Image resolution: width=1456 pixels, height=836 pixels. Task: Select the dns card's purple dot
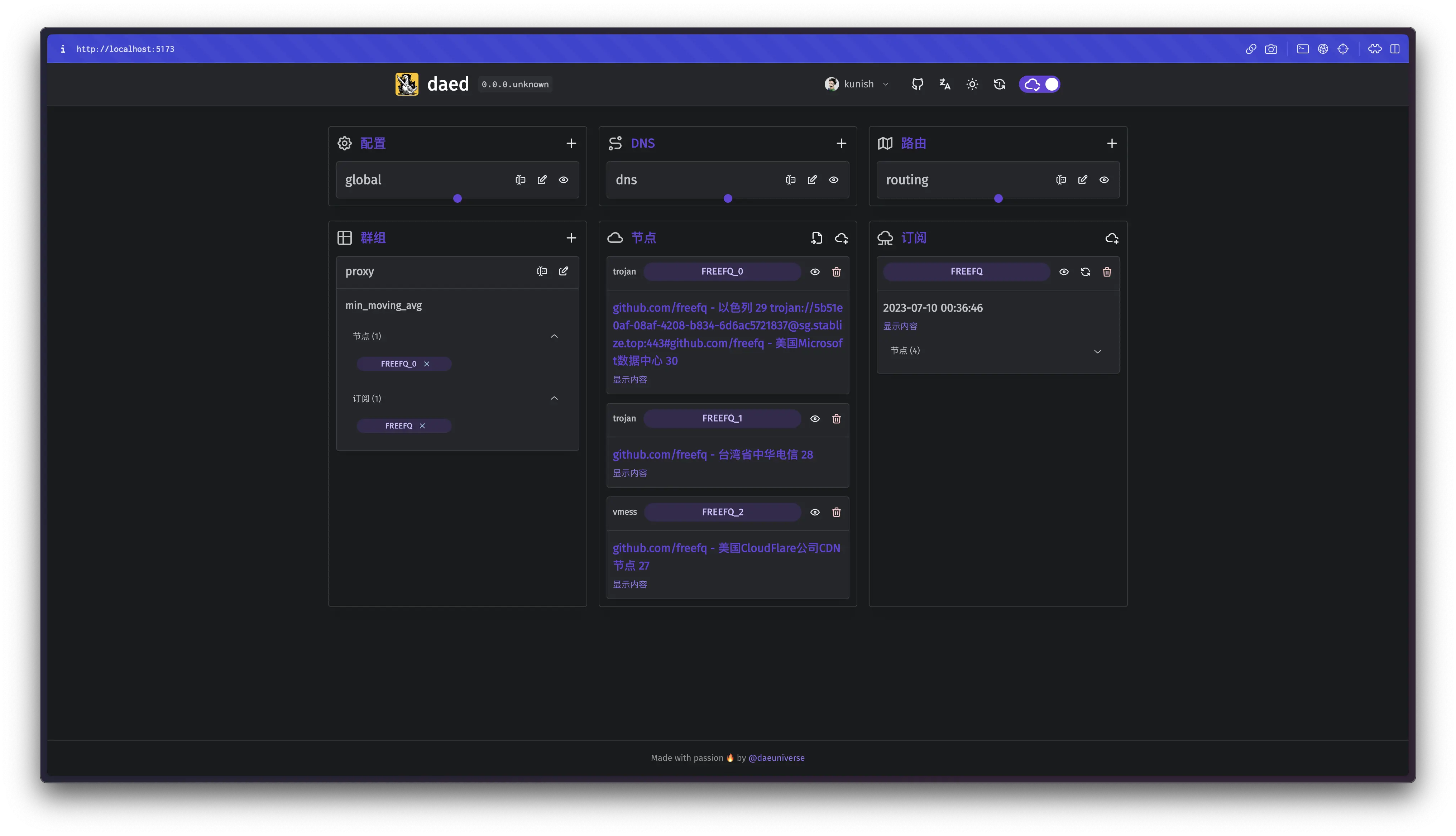point(727,199)
